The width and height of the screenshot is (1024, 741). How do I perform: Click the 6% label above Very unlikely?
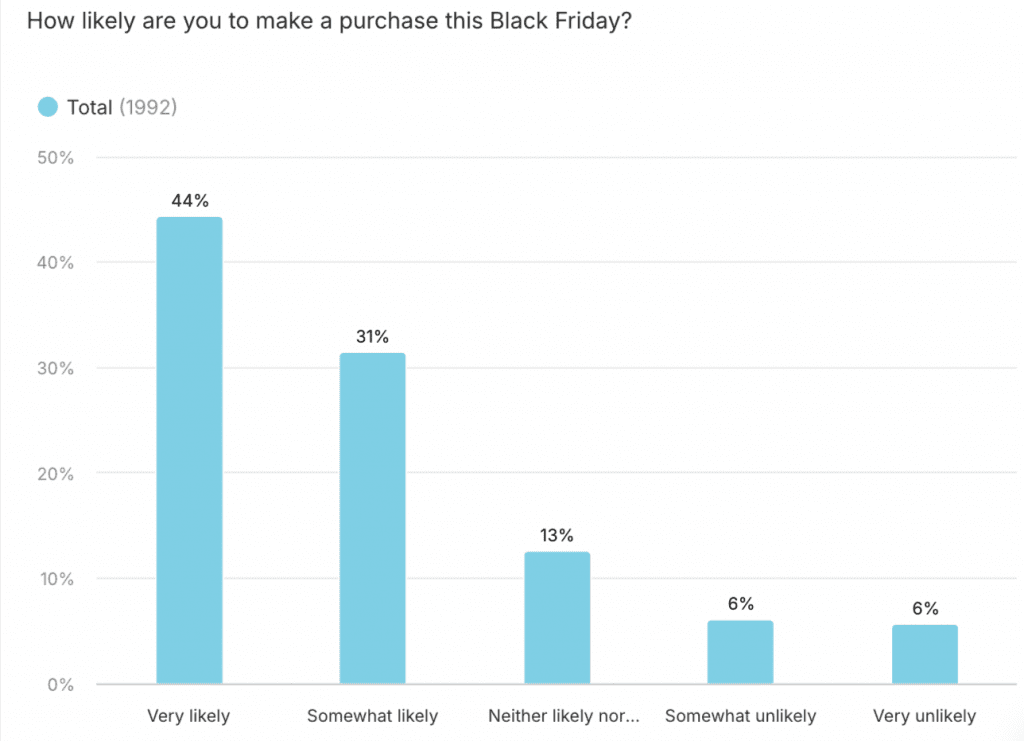[x=924, y=608]
